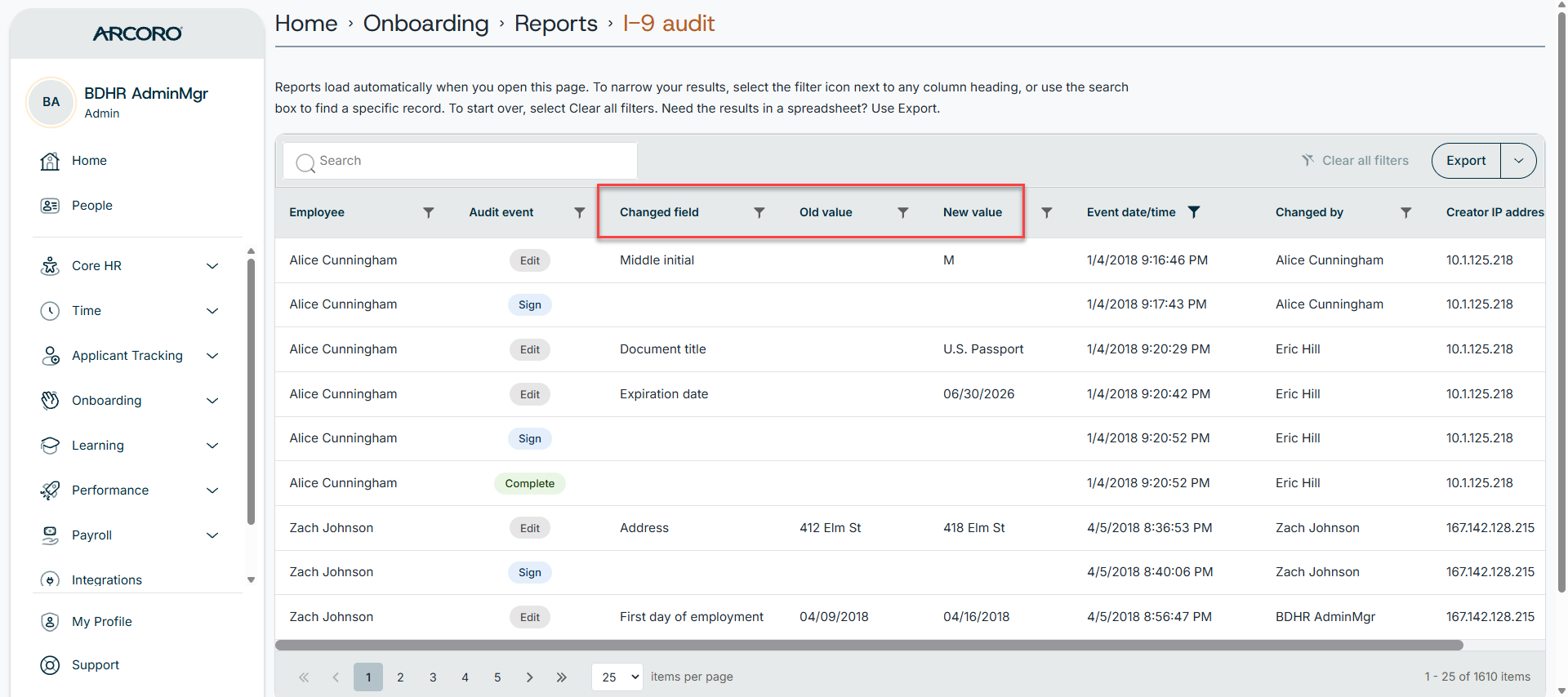Filter the Employee column
The height and width of the screenshot is (697, 1568).
pos(428,212)
